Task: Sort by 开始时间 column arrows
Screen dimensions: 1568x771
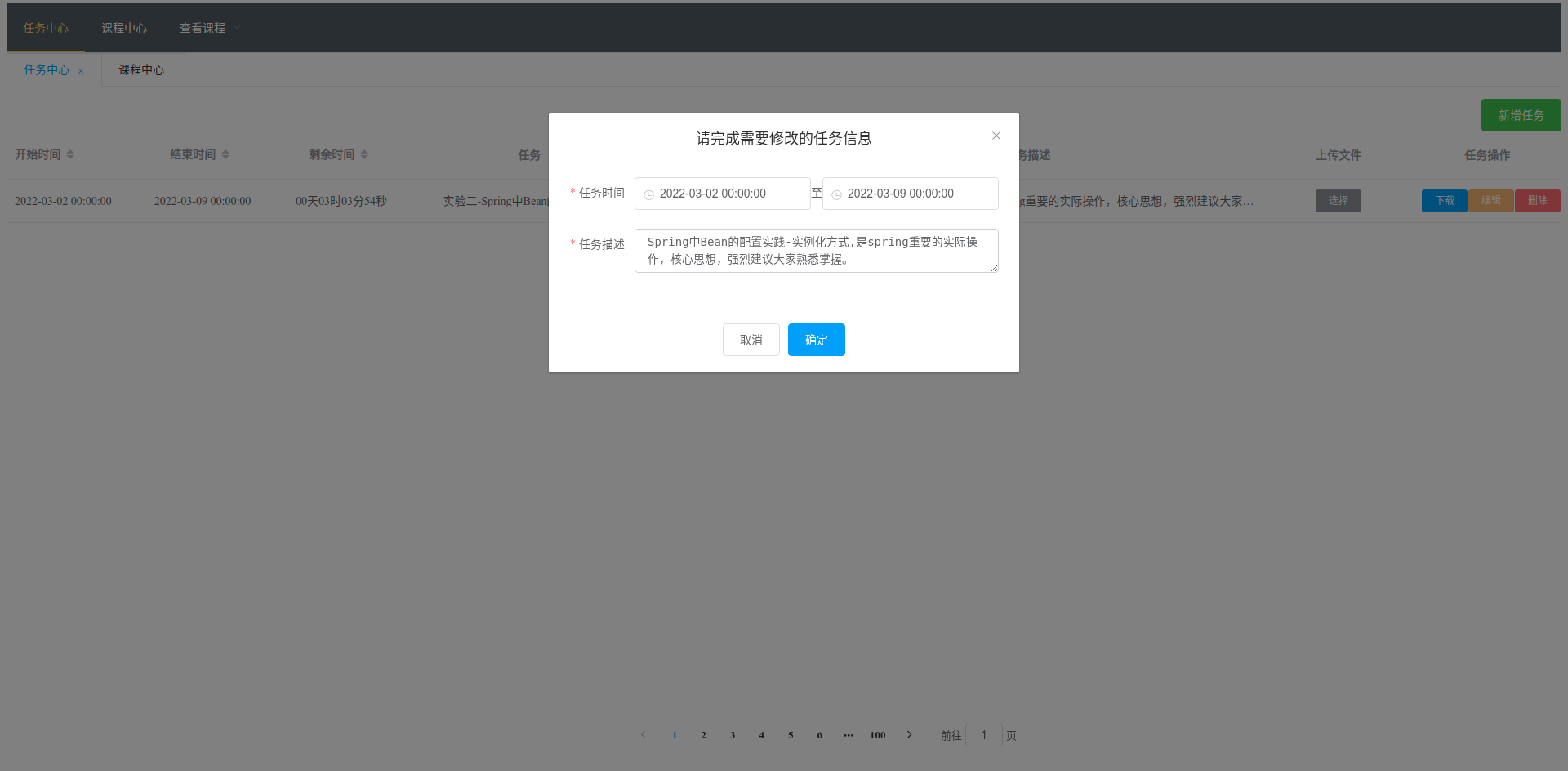Action: click(70, 154)
